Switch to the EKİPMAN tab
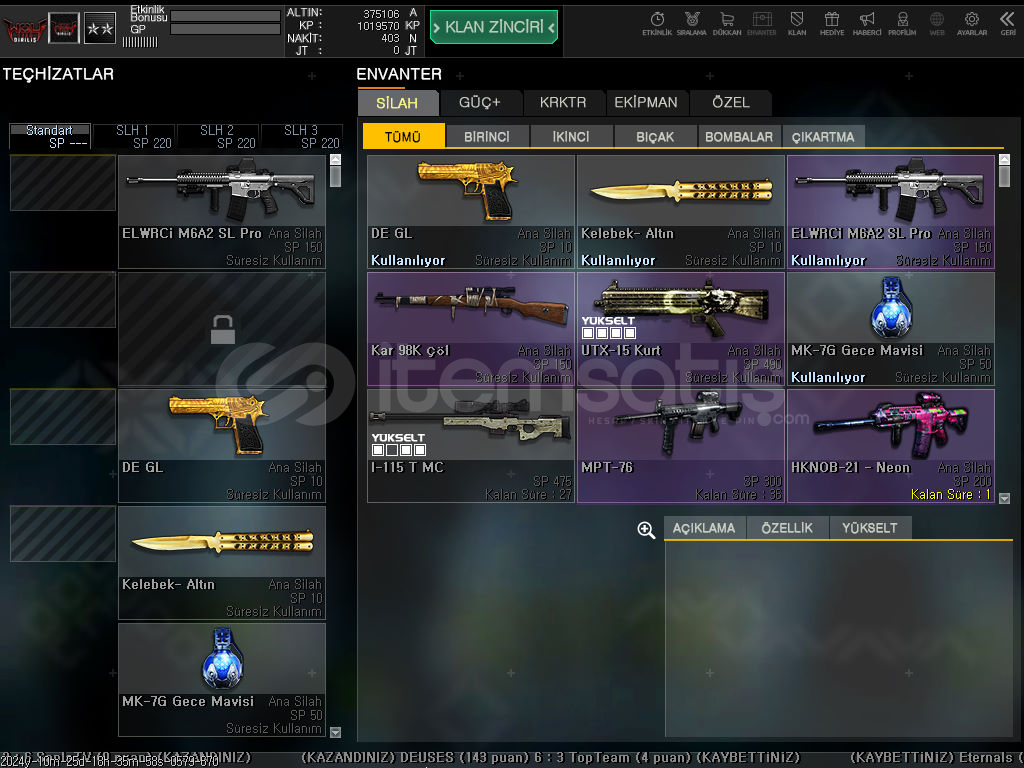Image resolution: width=1024 pixels, height=768 pixels. 646,103
